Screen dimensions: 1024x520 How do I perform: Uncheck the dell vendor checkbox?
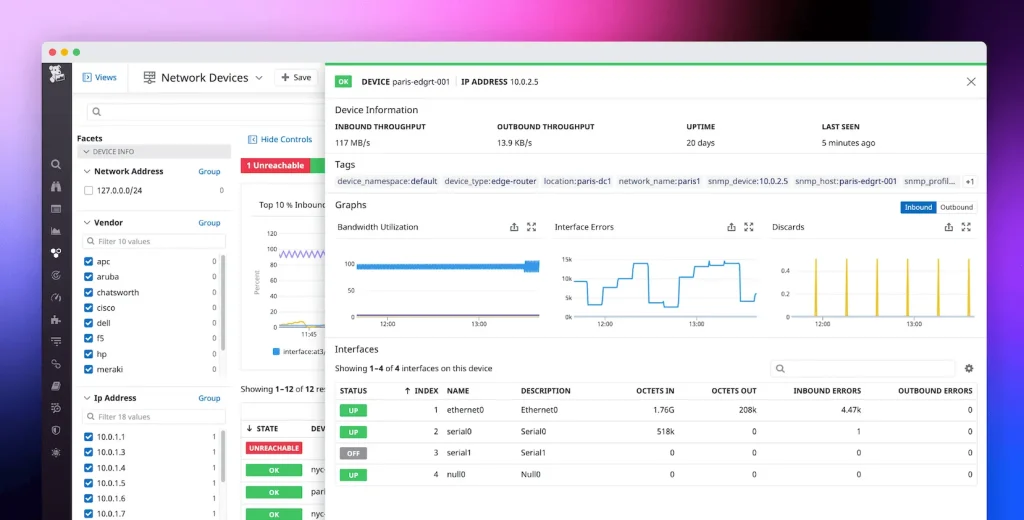88,323
